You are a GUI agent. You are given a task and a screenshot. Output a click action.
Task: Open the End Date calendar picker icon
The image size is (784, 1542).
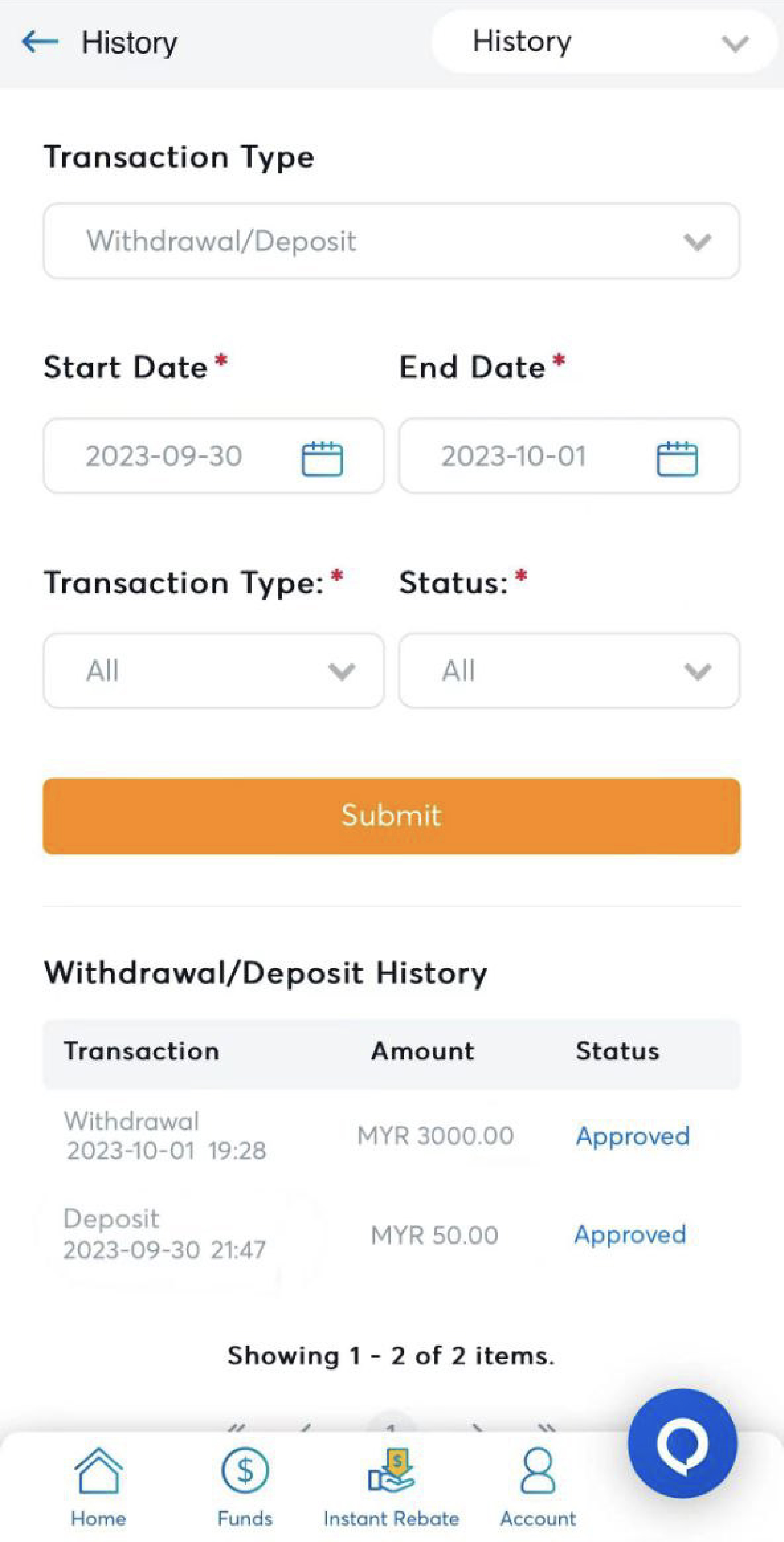point(677,458)
